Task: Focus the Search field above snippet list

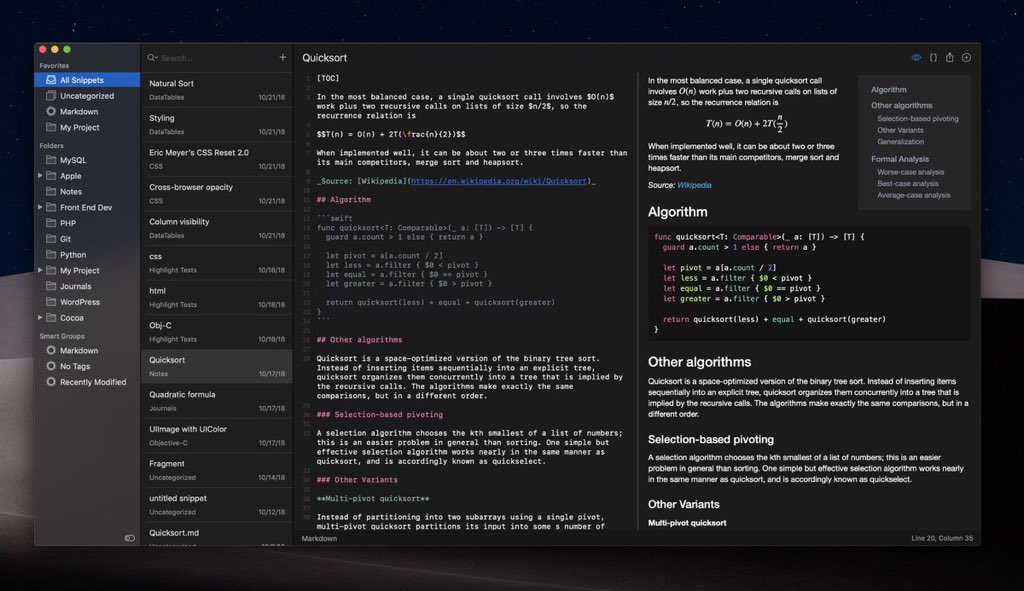Action: (x=212, y=58)
